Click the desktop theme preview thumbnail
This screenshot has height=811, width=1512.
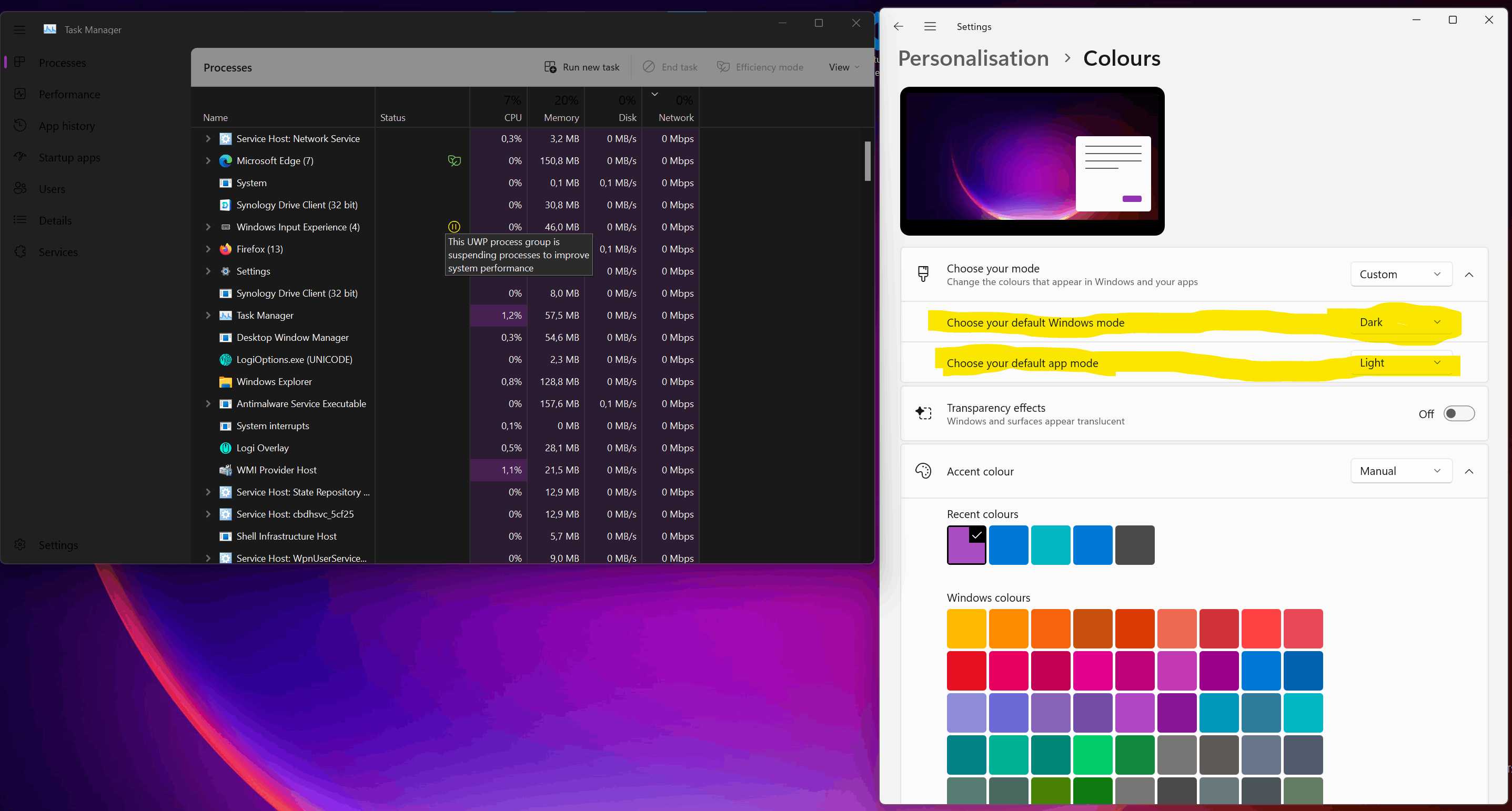pos(1032,161)
